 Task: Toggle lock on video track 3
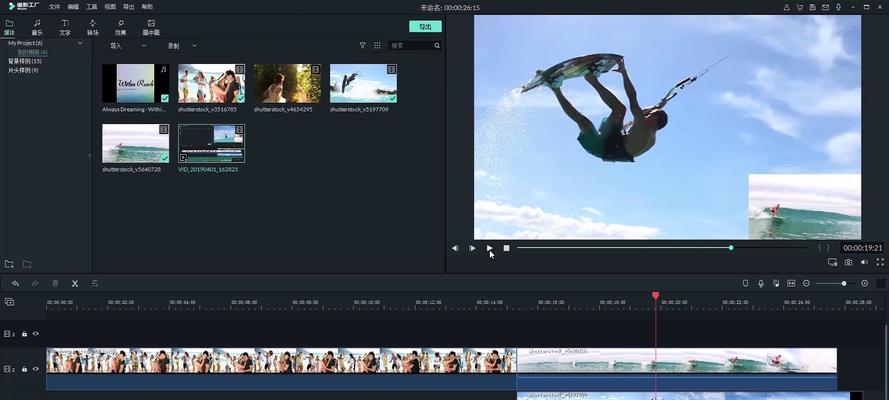pyautogui.click(x=24, y=334)
